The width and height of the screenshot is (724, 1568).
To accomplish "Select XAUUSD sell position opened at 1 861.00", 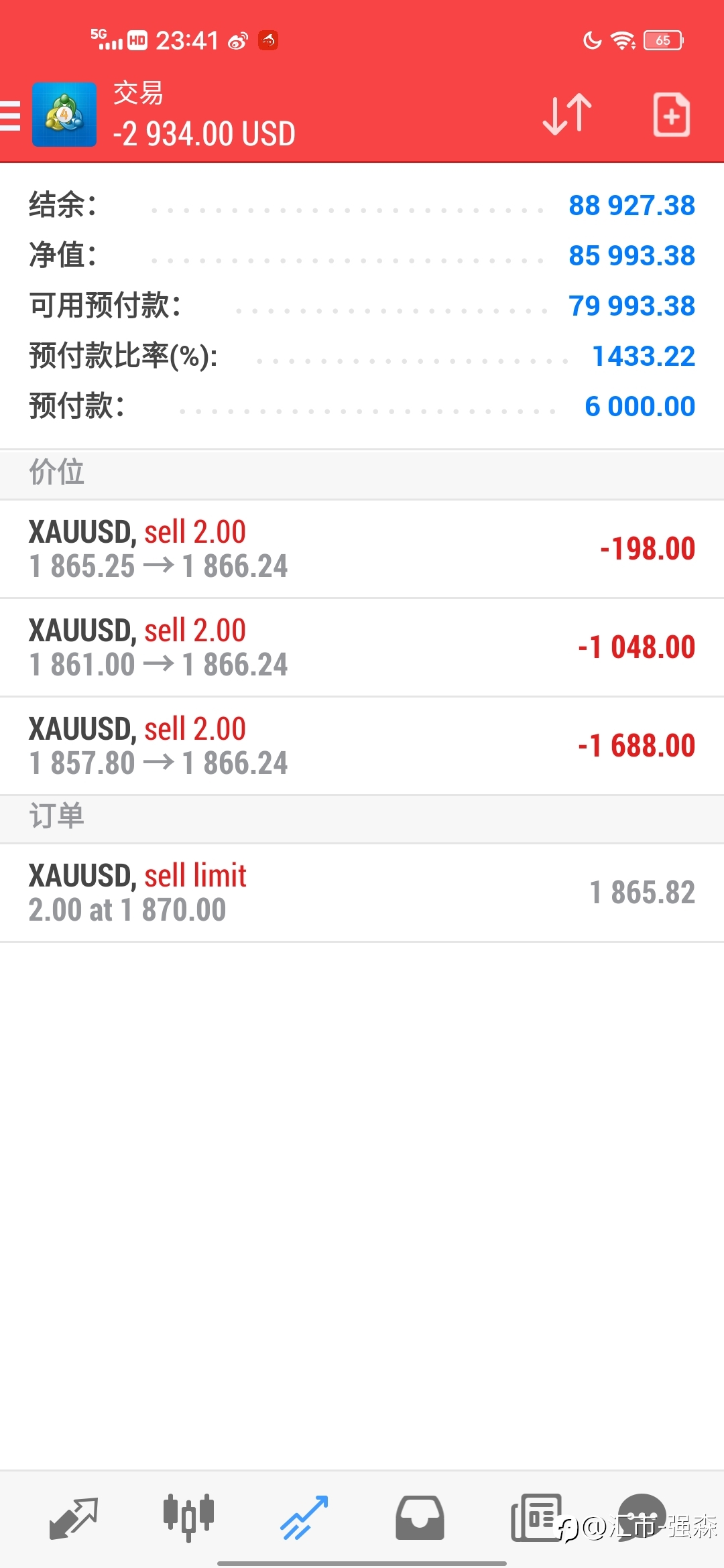I will pyautogui.click(x=362, y=647).
